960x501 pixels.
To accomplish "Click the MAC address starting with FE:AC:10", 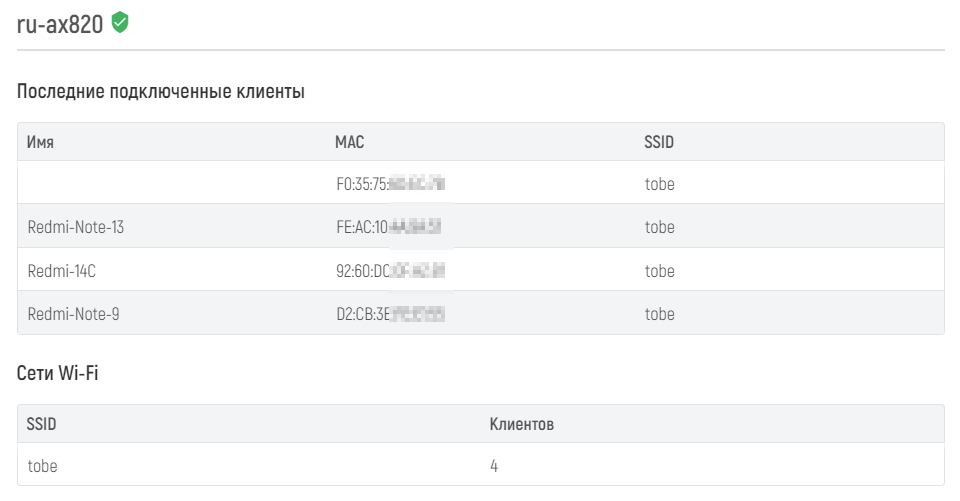I will point(389,227).
